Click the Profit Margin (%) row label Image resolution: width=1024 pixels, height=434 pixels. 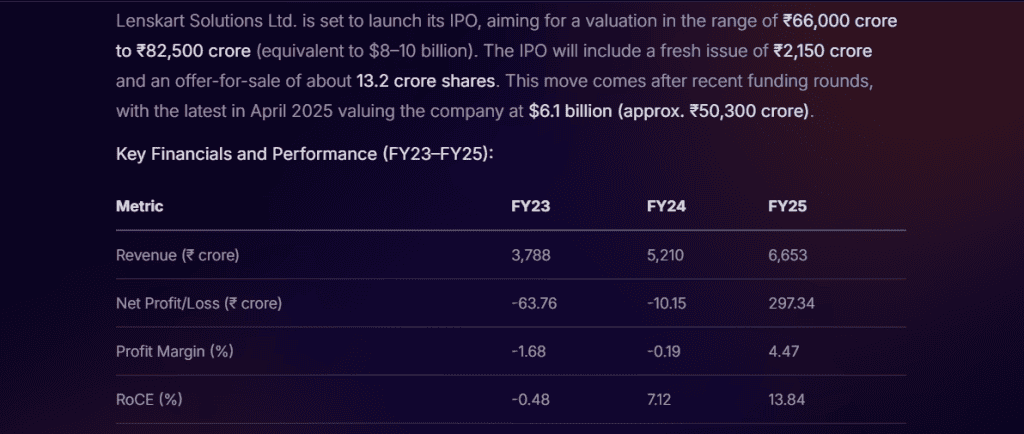(x=175, y=351)
